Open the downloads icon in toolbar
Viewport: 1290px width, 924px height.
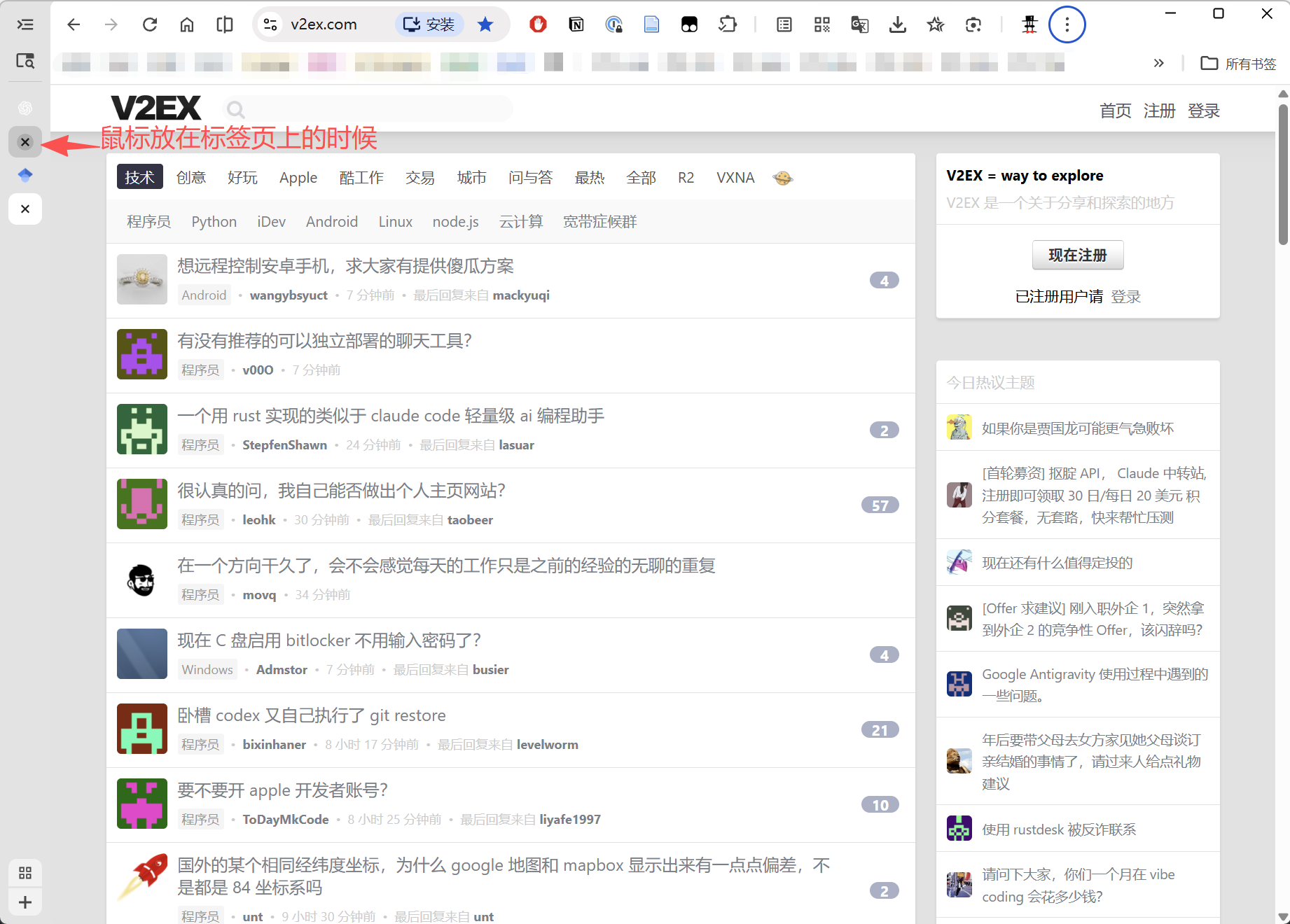[x=897, y=25]
